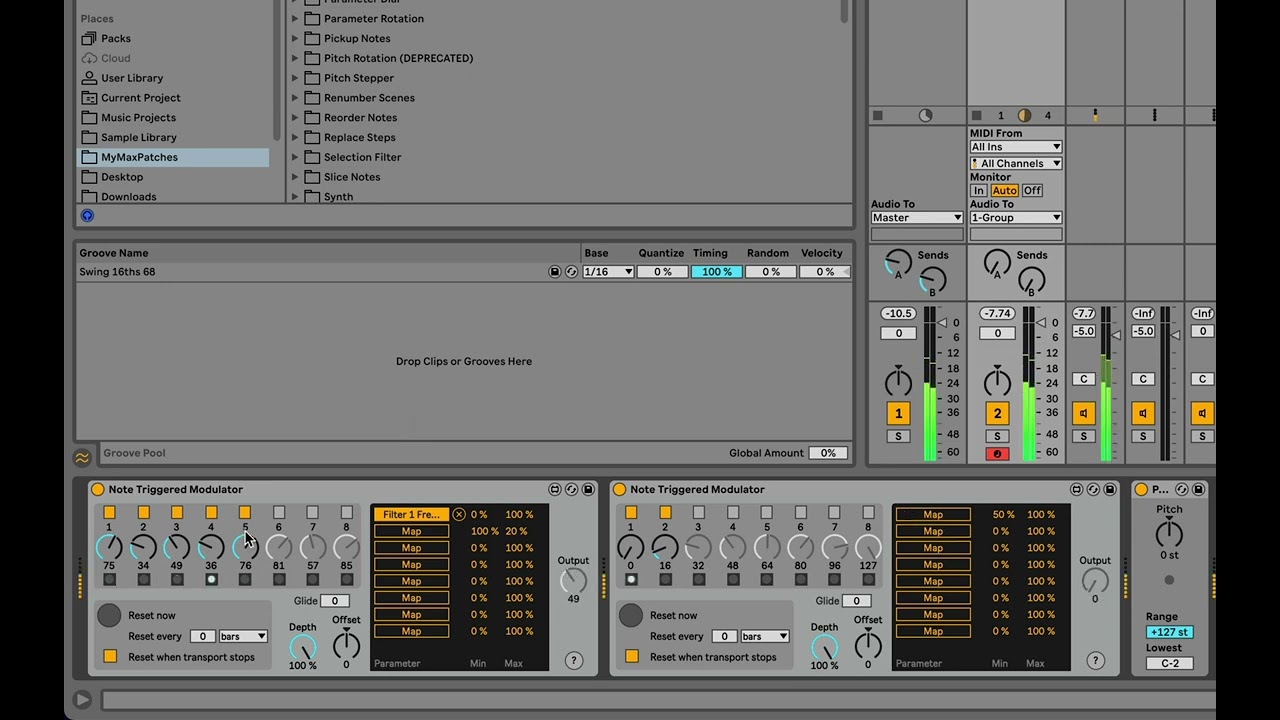Screen dimensions: 1280x720
Task: Enable step 6 in the first modulator
Action: pyautogui.click(x=279, y=512)
